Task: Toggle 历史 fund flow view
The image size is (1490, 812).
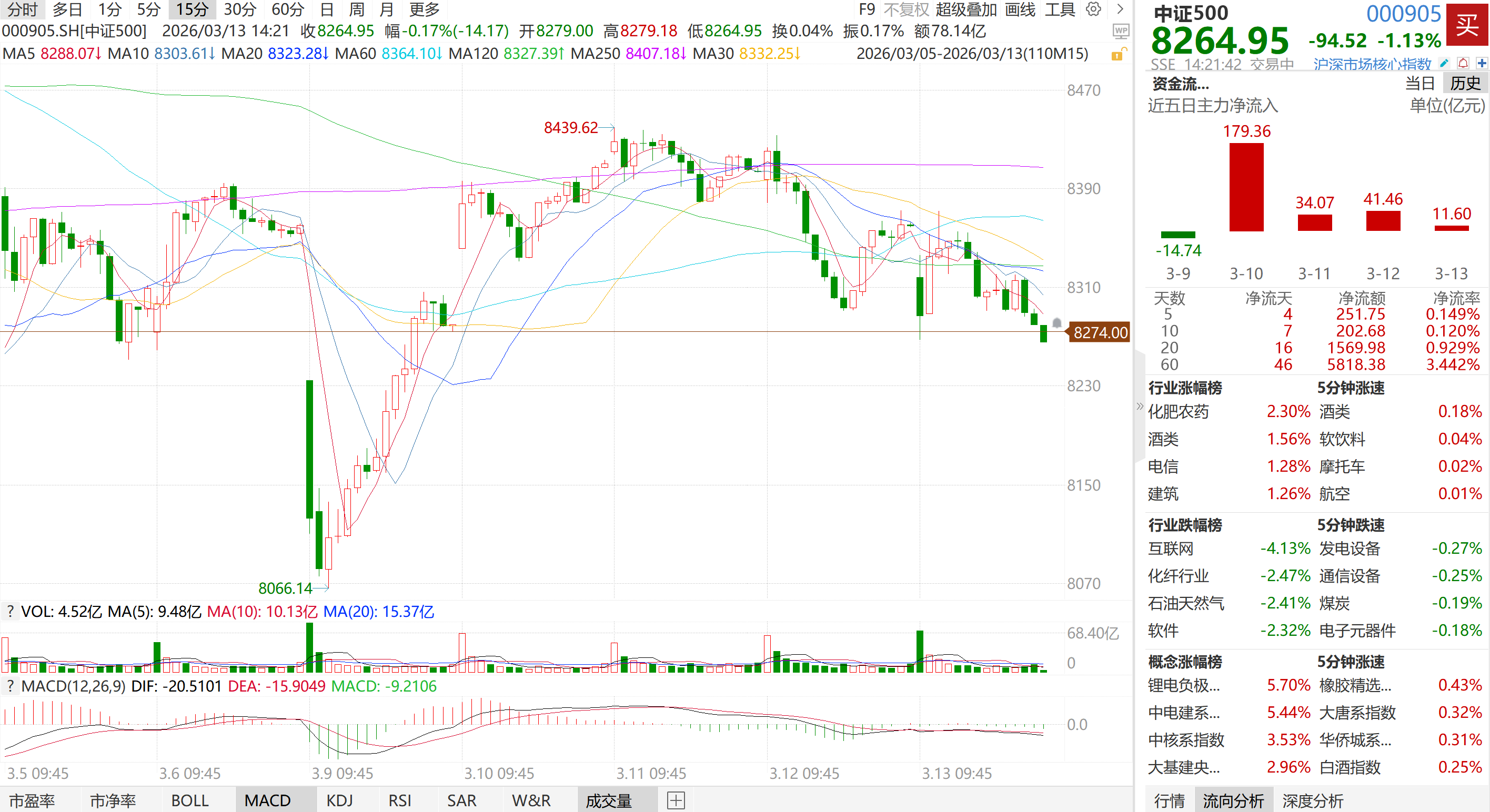Action: (1465, 83)
